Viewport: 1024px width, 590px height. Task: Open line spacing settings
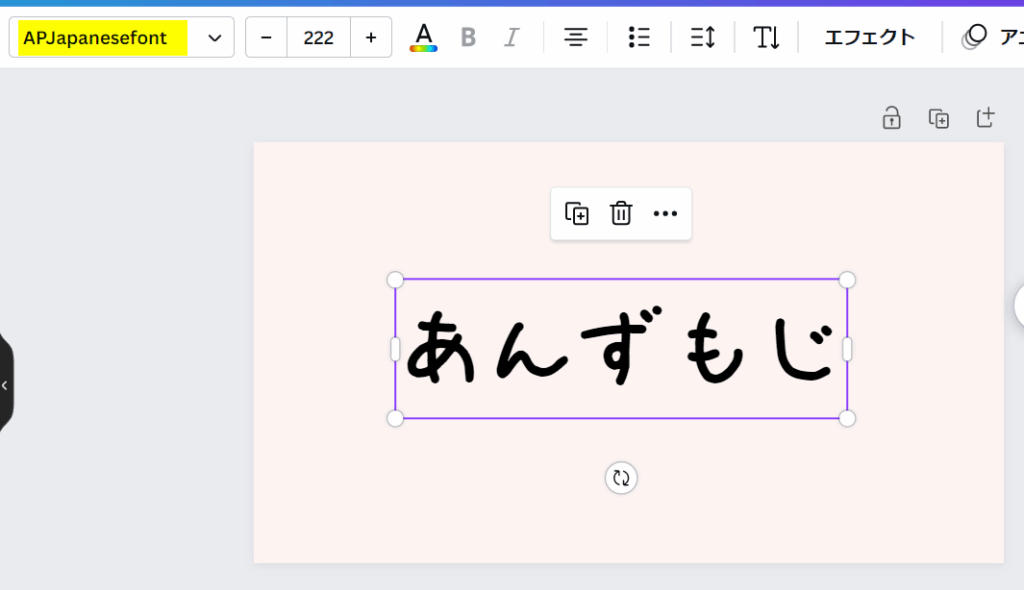703,38
